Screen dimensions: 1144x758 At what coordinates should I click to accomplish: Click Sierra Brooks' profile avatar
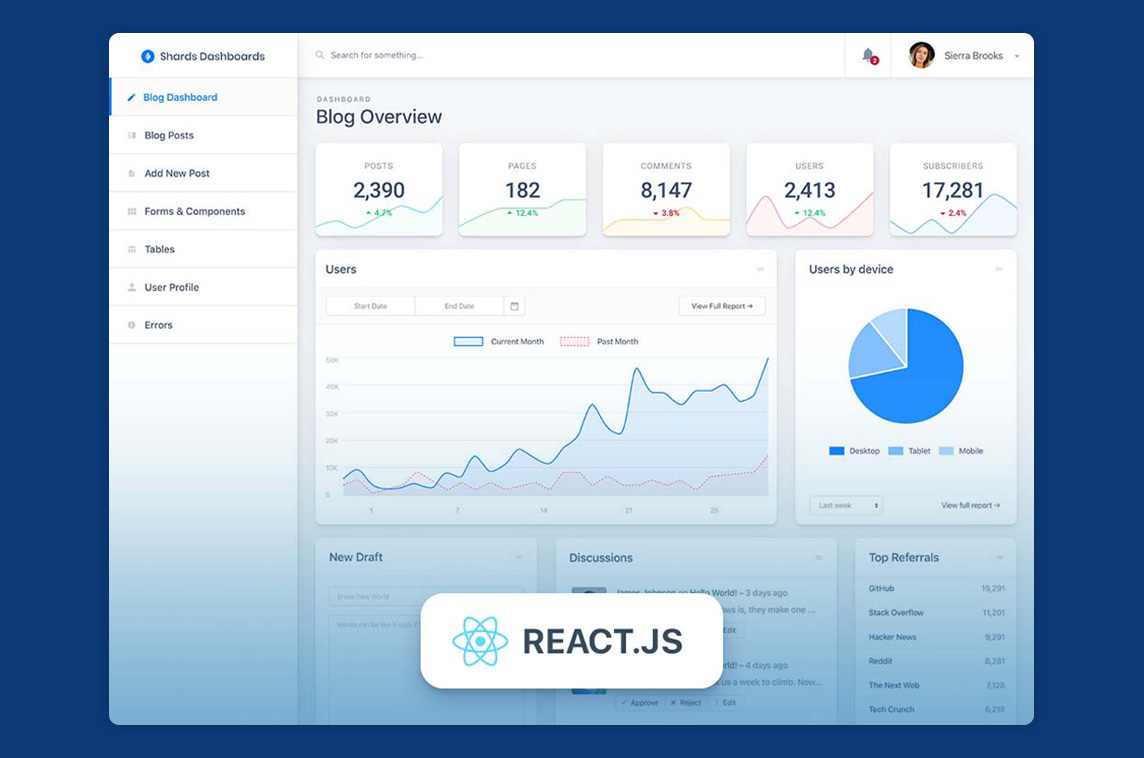(x=921, y=55)
